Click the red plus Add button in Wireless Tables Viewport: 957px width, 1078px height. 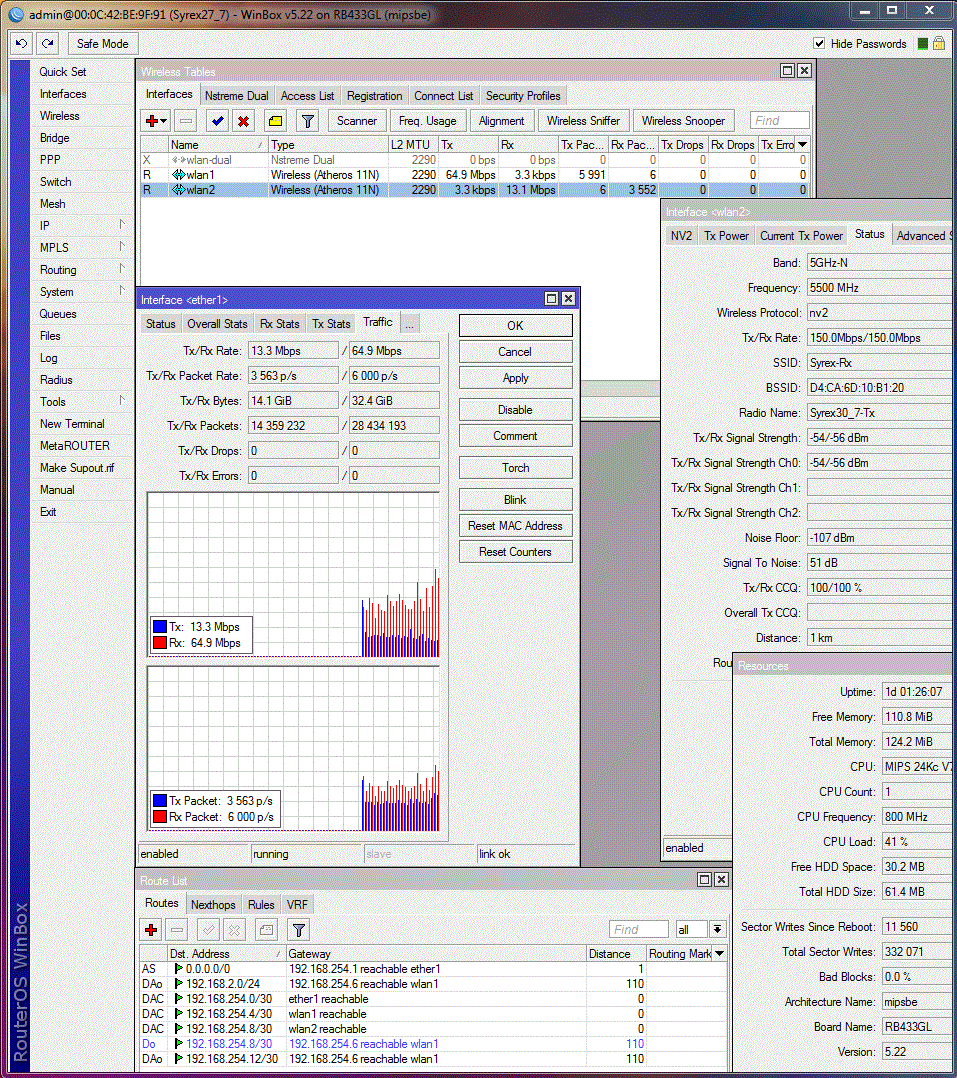pos(156,121)
